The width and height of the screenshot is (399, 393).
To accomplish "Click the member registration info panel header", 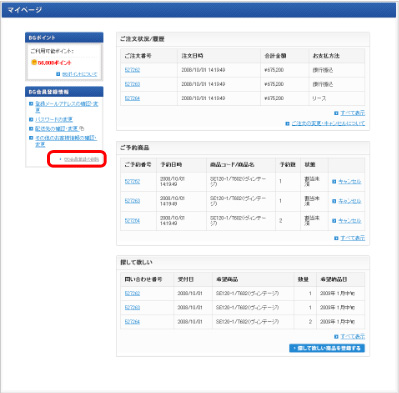I will [64, 92].
